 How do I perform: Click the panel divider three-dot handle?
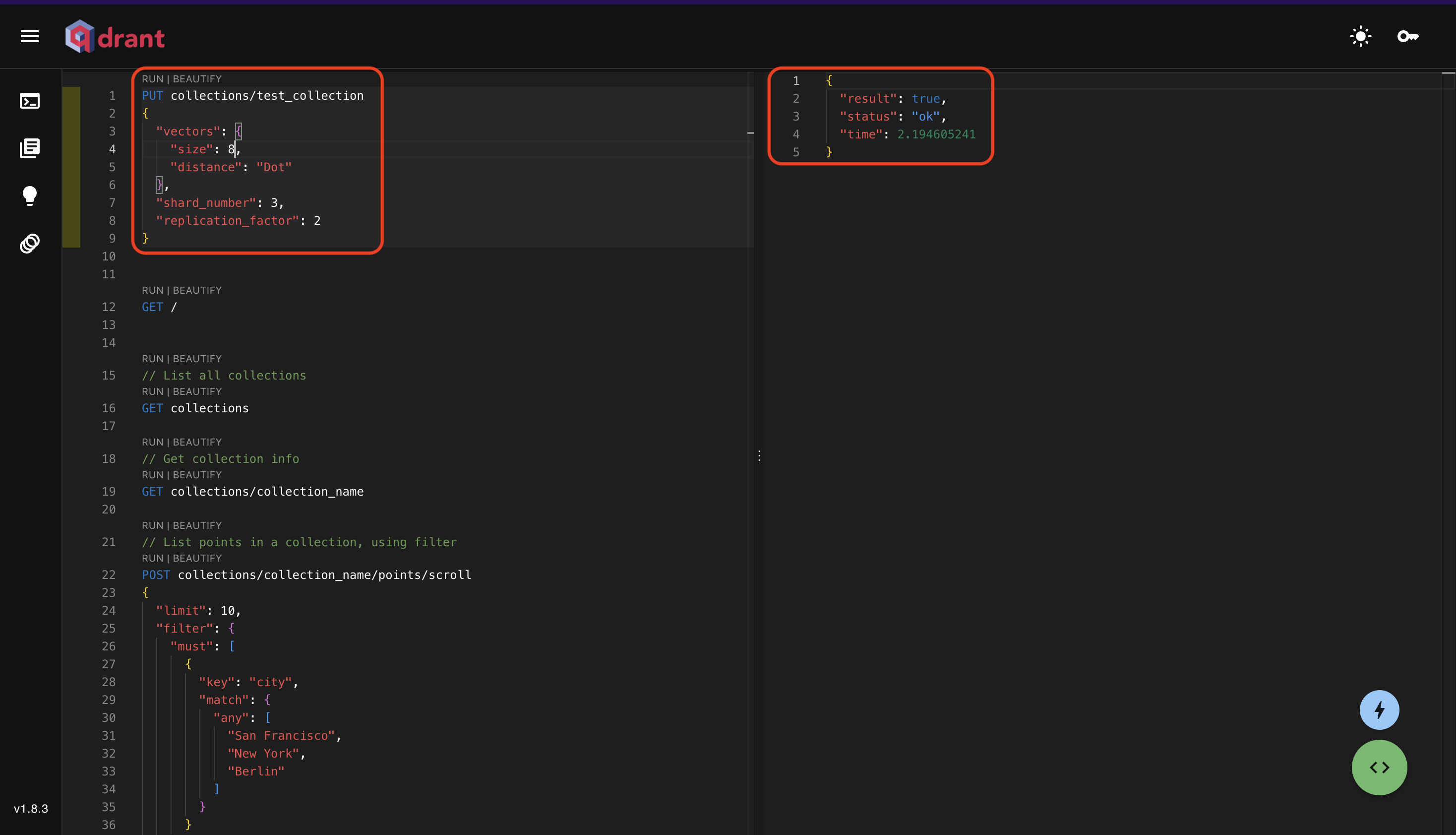coord(759,456)
